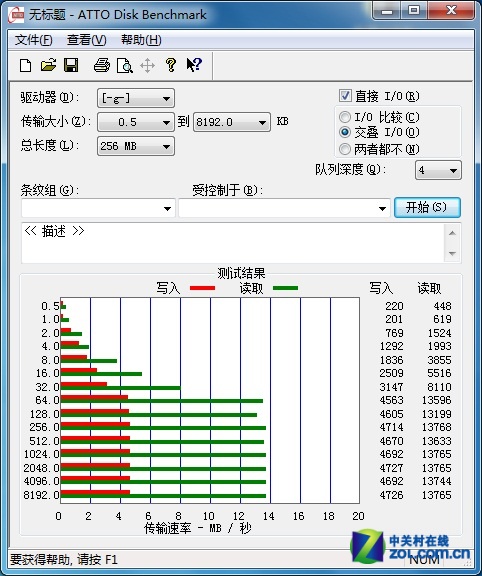This screenshot has height=576, width=482.
Task: Open the total length 256 MB dropdown
Action: coord(136,146)
